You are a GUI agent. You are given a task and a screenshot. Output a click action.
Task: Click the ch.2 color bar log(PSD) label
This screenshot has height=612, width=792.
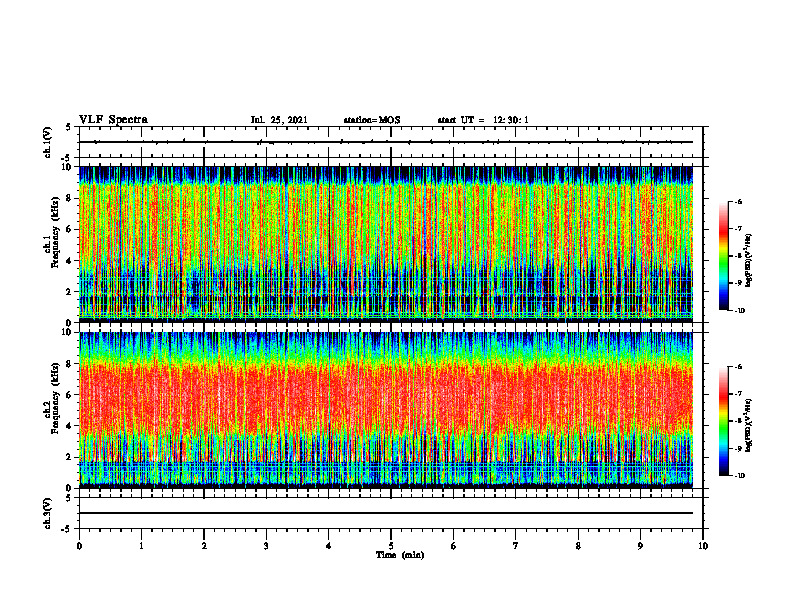(749, 426)
